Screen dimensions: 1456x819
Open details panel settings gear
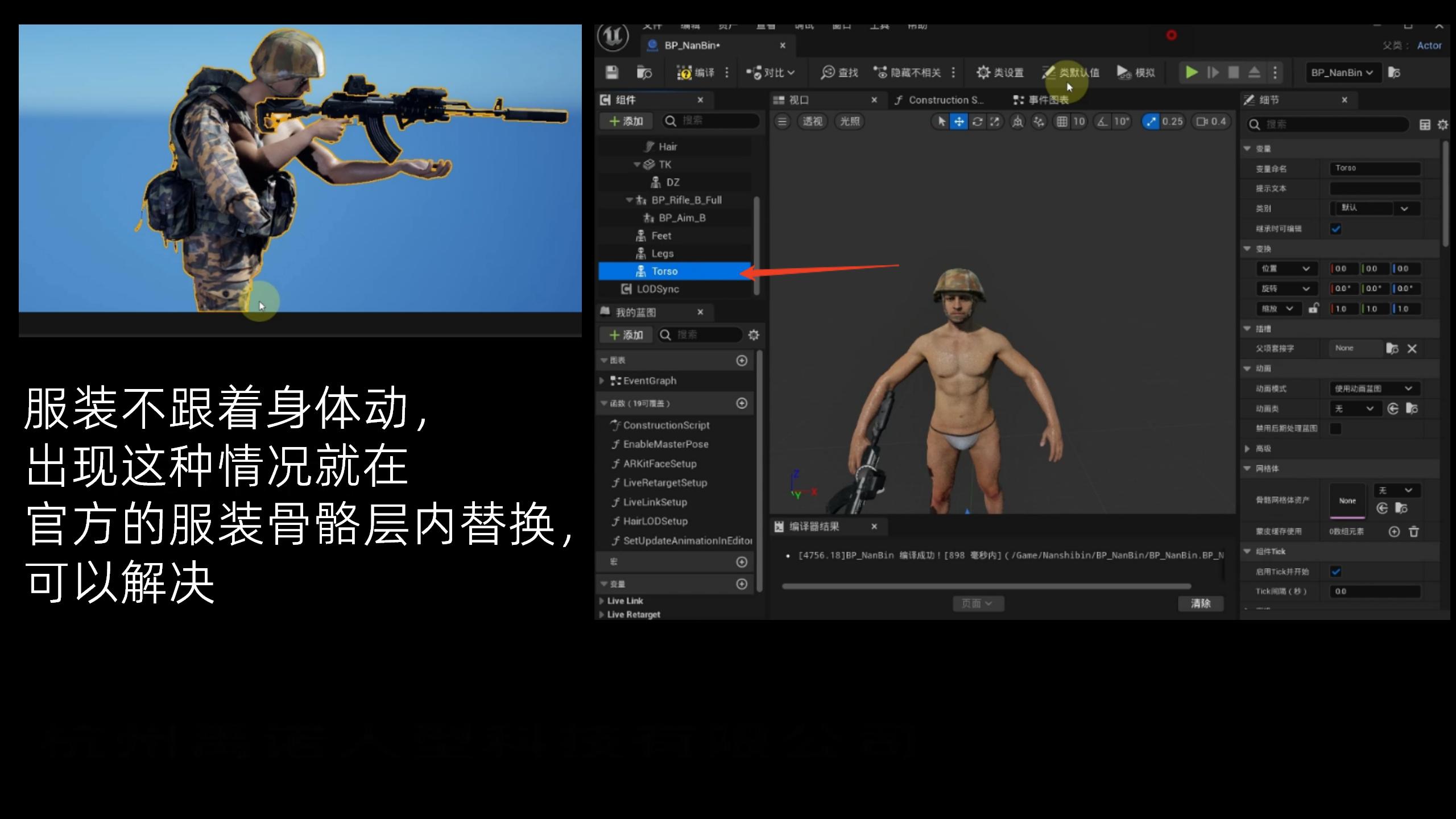(x=1443, y=125)
